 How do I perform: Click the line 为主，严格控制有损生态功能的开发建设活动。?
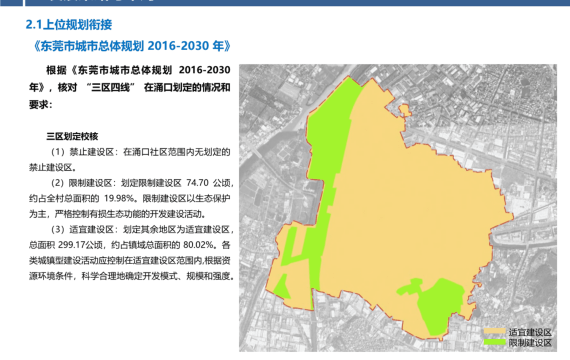pos(119,214)
